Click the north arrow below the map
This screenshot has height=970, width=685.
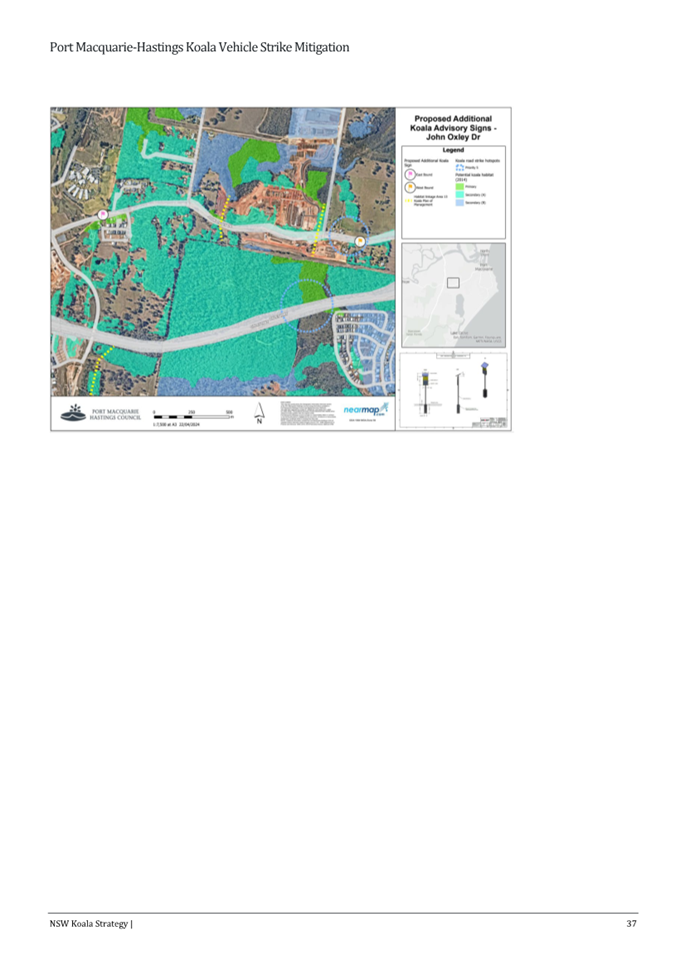pyautogui.click(x=259, y=413)
